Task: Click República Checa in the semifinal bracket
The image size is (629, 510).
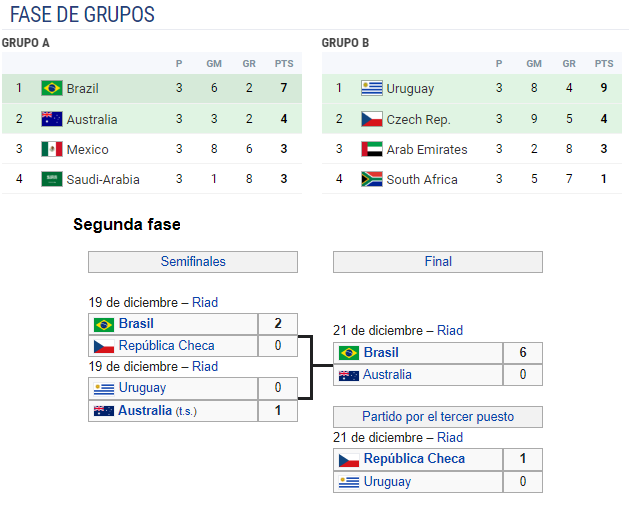Action: pos(166,345)
